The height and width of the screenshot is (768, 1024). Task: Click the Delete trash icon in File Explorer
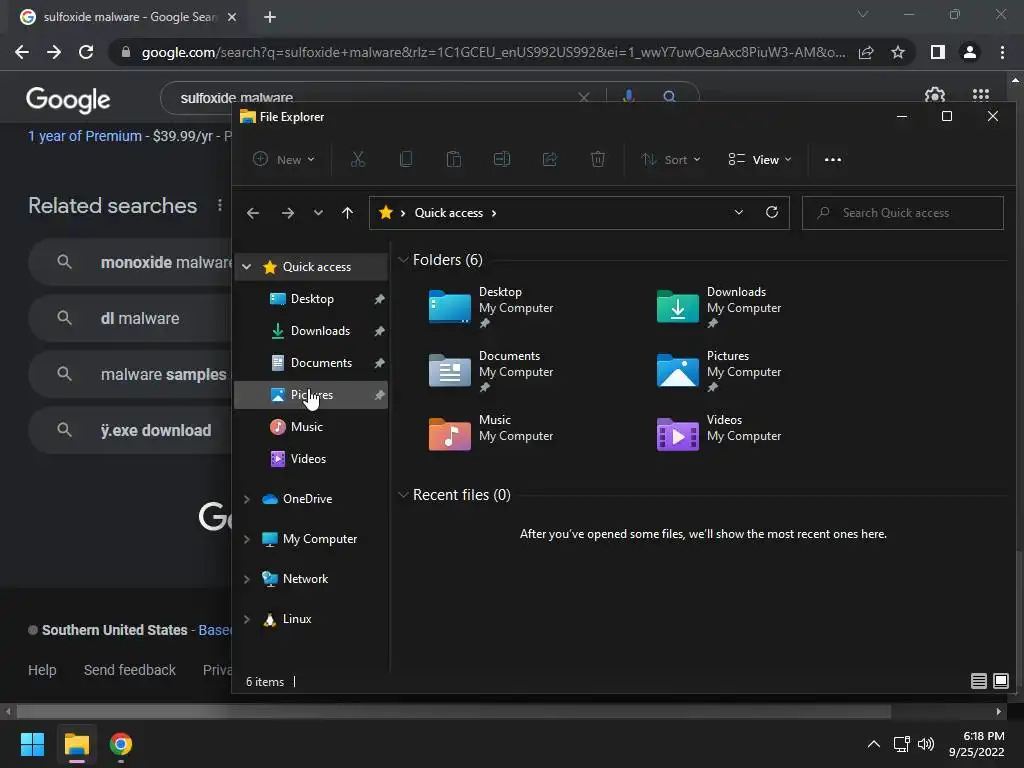(598, 159)
